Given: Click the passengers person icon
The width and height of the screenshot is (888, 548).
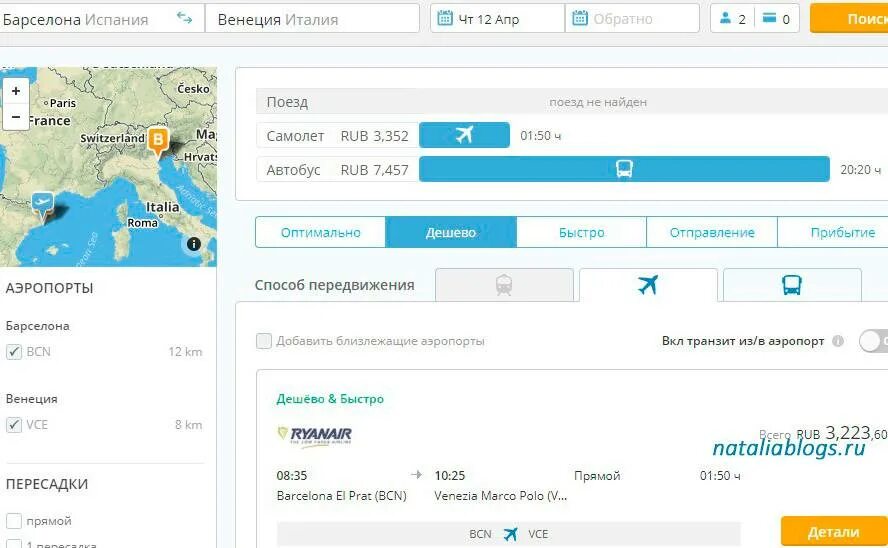Looking at the screenshot, I should click(x=725, y=18).
